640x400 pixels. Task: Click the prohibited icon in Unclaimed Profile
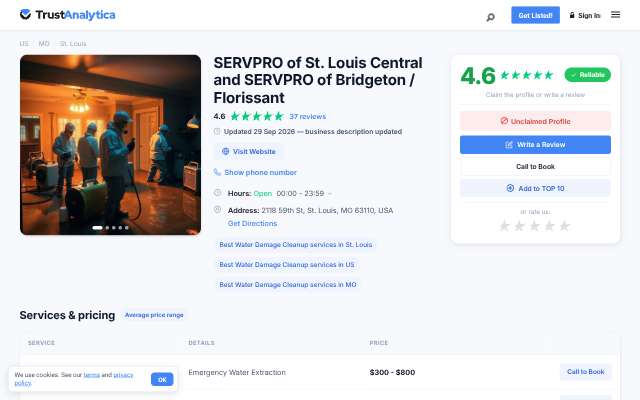504,121
